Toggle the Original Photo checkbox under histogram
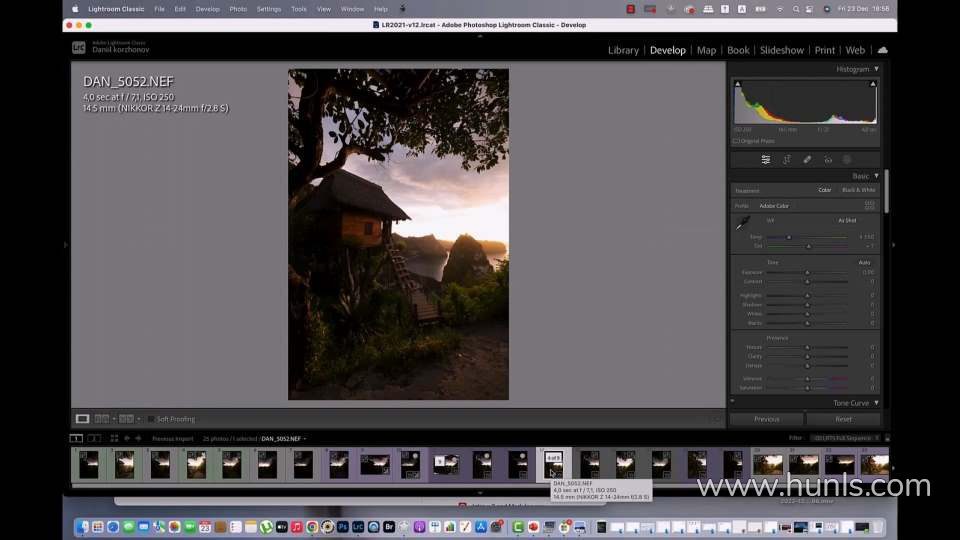 tap(736, 141)
